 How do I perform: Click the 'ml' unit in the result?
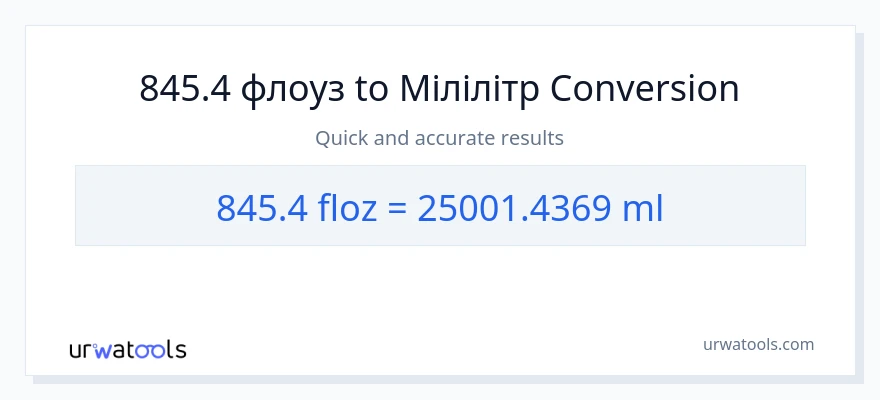tap(643, 207)
